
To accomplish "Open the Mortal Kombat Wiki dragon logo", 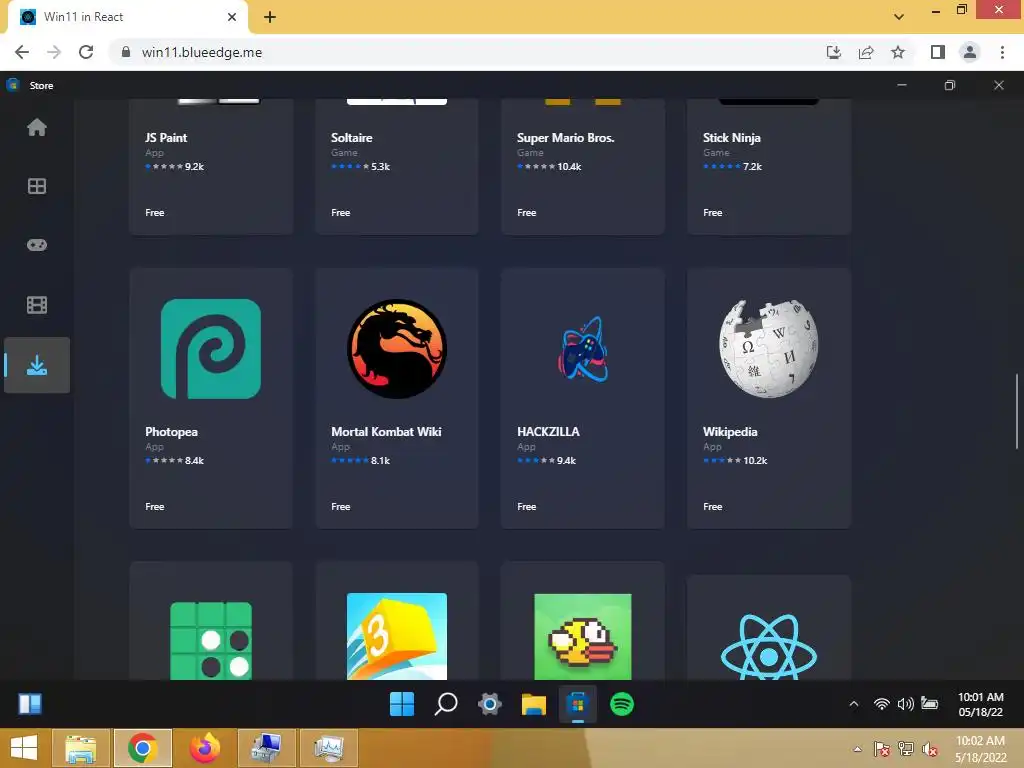I will (x=397, y=349).
